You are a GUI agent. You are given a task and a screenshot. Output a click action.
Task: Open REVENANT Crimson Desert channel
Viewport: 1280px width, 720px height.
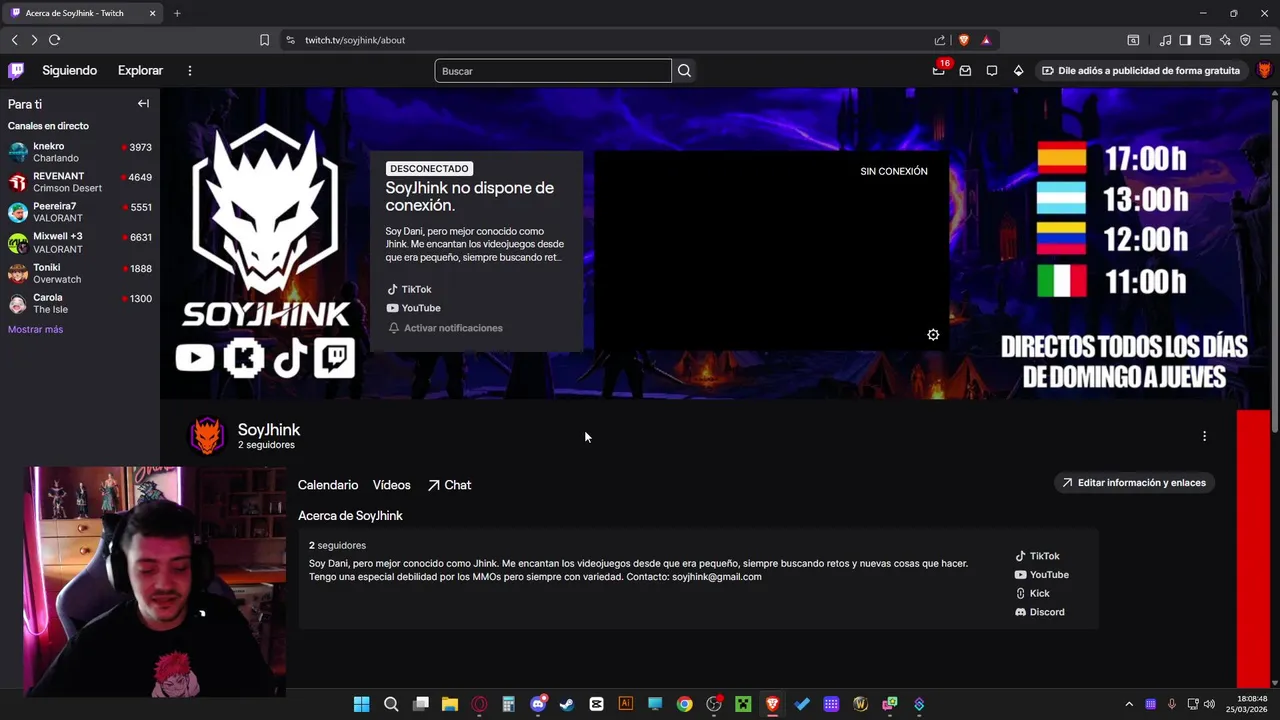80,182
